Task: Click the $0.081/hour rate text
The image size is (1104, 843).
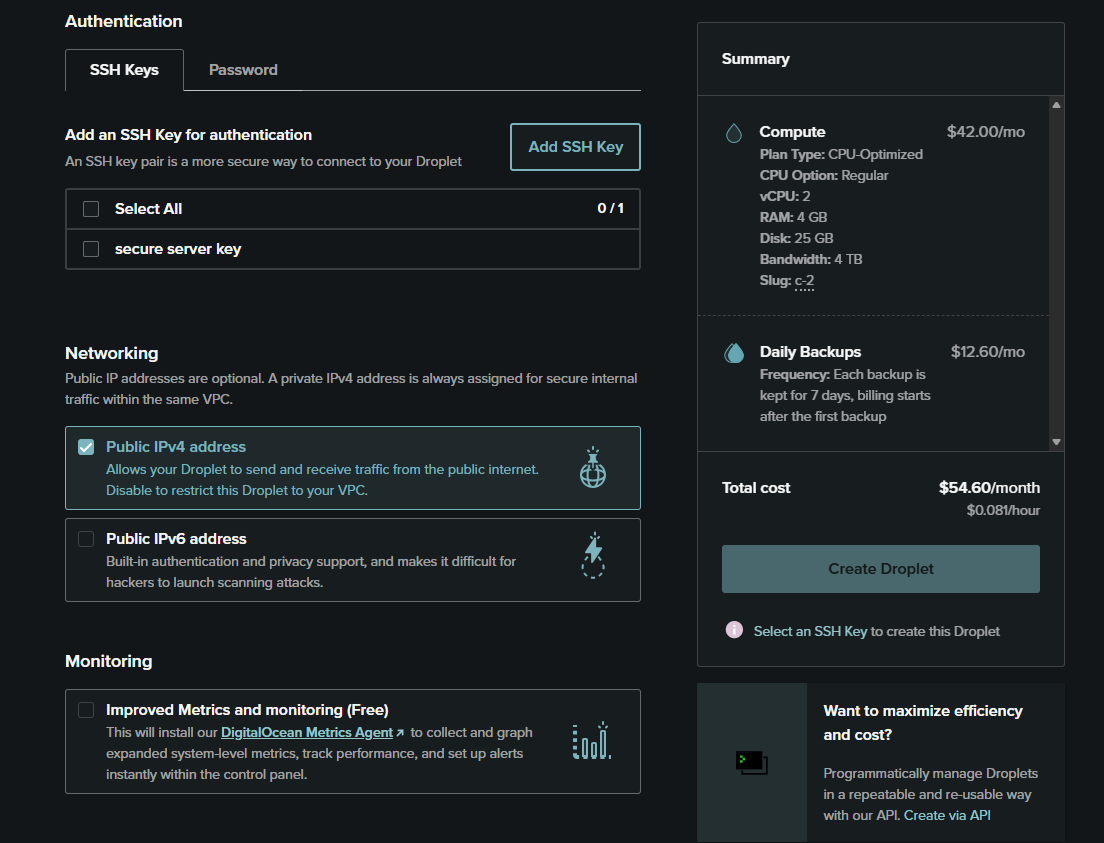Action: (x=1003, y=510)
